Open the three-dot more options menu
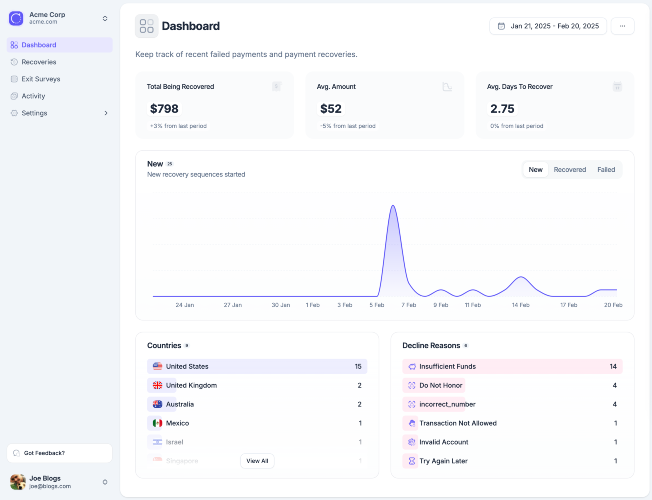Image resolution: width=652 pixels, height=500 pixels. [622, 26]
